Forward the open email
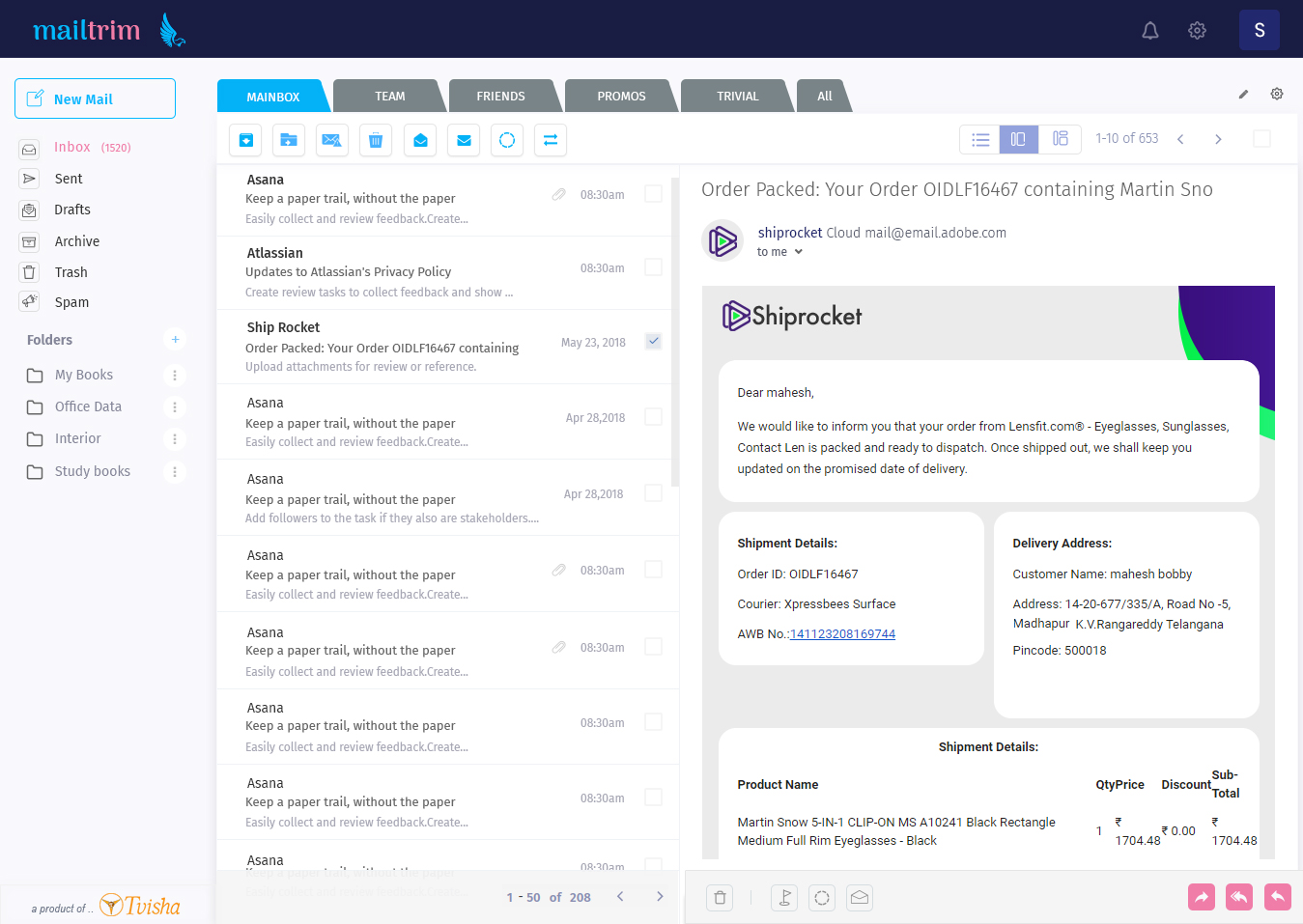Image resolution: width=1303 pixels, height=924 pixels. click(x=1202, y=897)
